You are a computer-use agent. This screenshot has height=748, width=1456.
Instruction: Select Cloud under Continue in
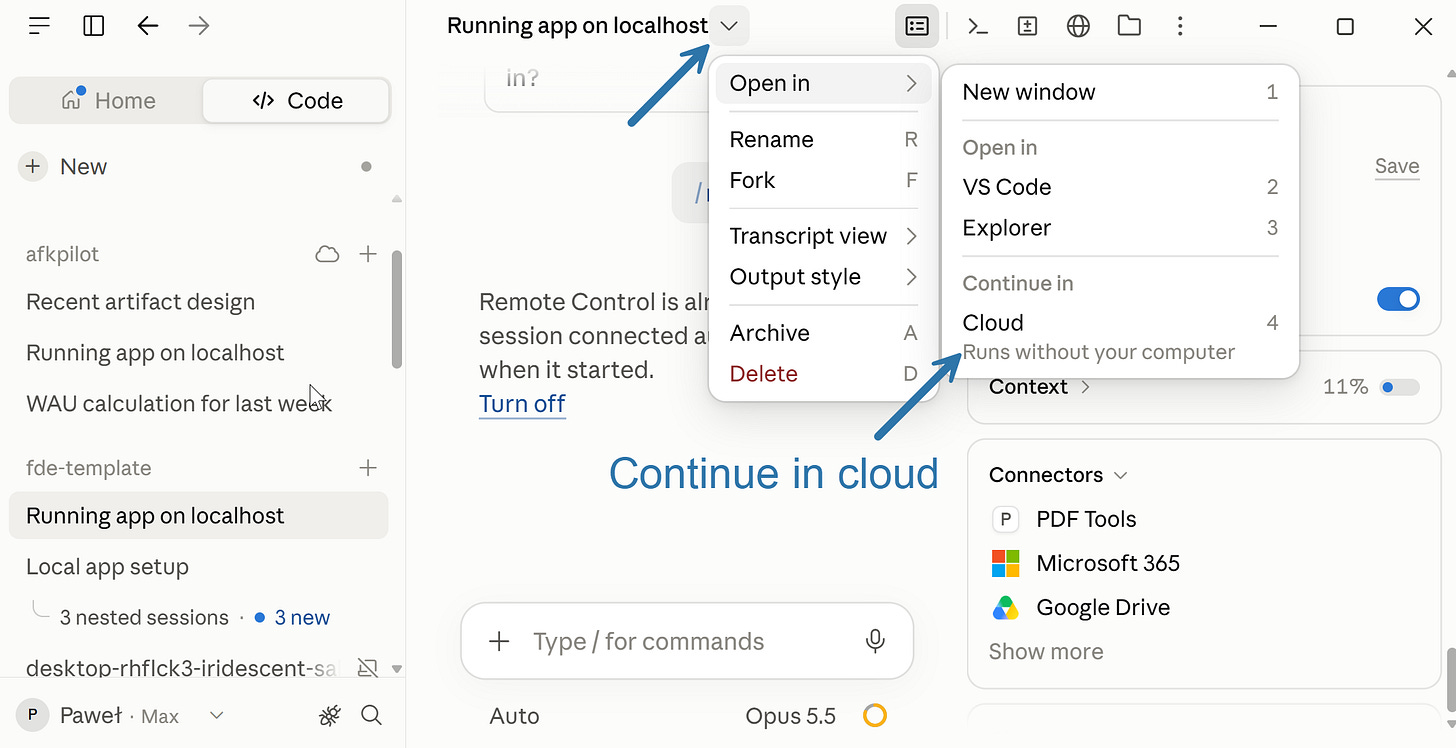pyautogui.click(x=1120, y=336)
